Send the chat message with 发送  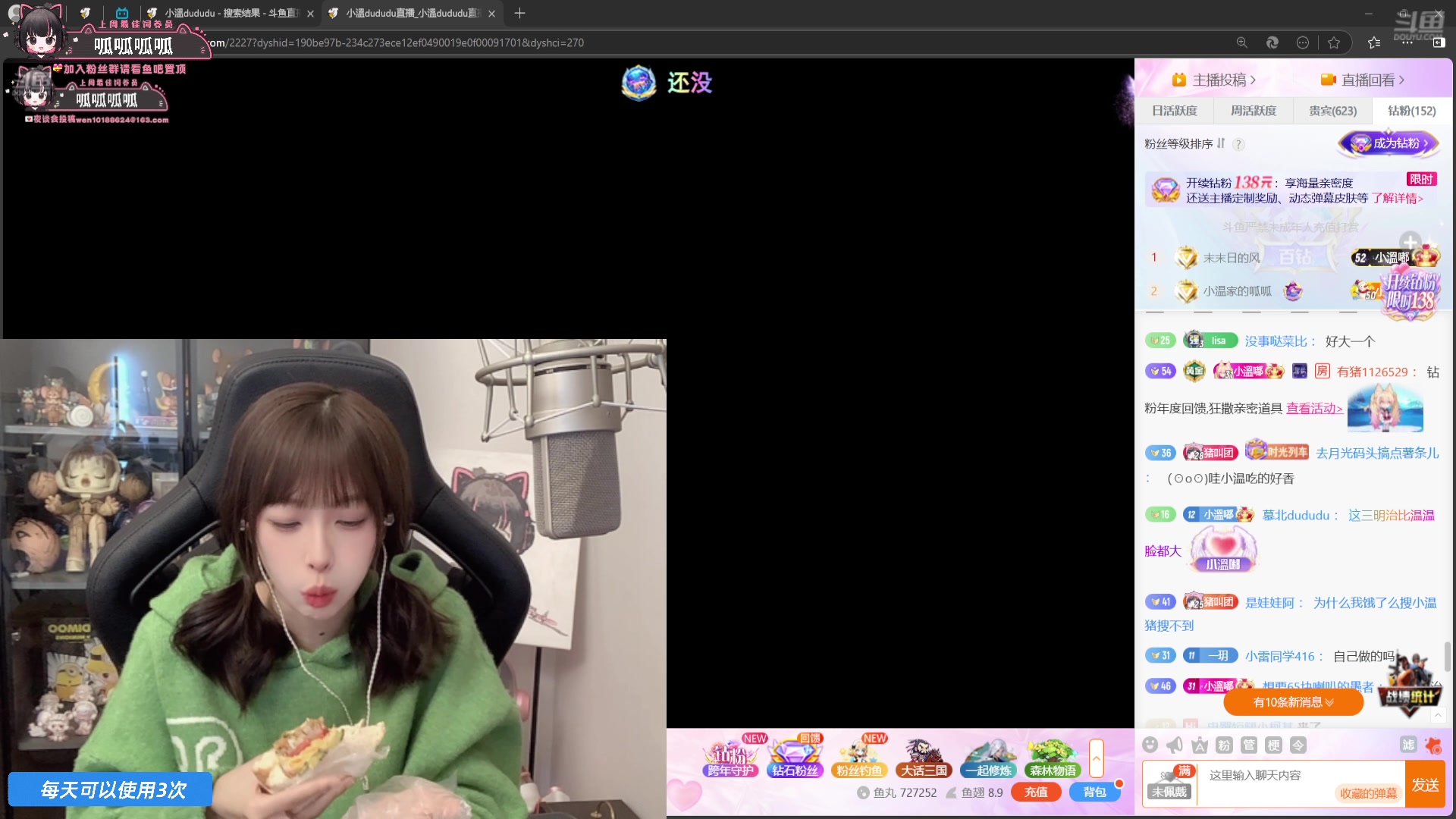coord(1425,785)
